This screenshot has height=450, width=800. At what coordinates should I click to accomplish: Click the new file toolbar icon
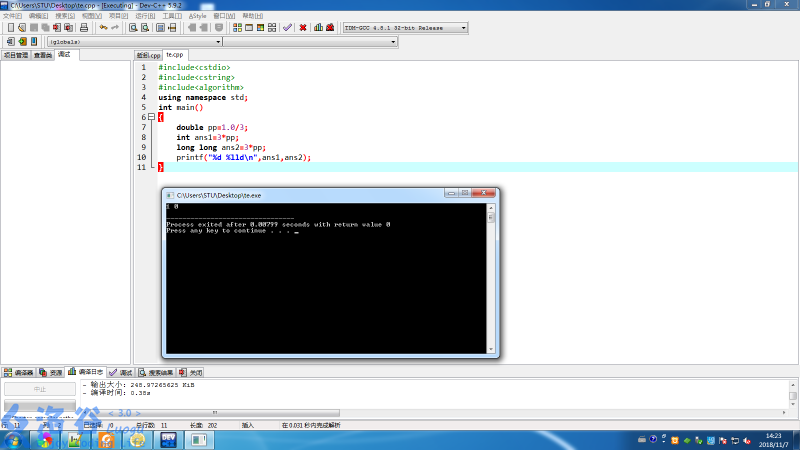coord(9,27)
